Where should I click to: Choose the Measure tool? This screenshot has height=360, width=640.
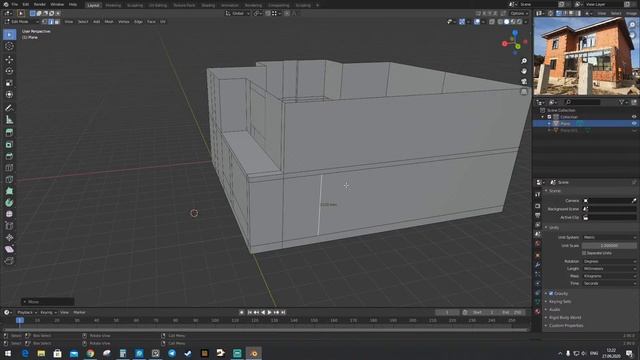pyautogui.click(x=9, y=120)
